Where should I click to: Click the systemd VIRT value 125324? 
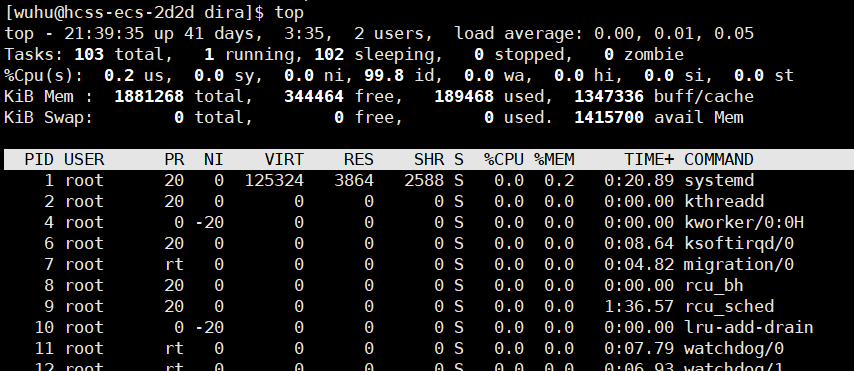274,180
